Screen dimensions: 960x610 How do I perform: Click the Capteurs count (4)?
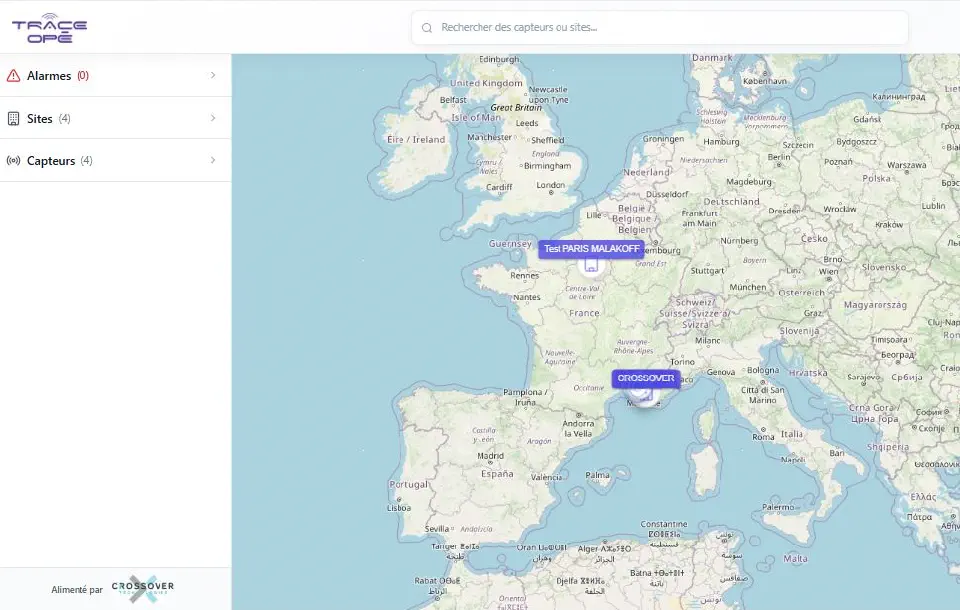[86, 161]
